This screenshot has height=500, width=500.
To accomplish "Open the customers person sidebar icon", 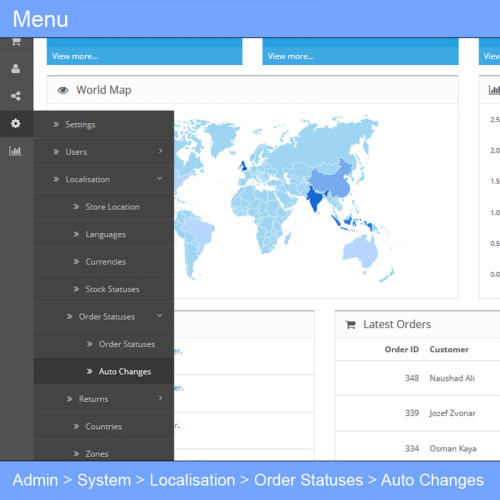I will point(16,69).
